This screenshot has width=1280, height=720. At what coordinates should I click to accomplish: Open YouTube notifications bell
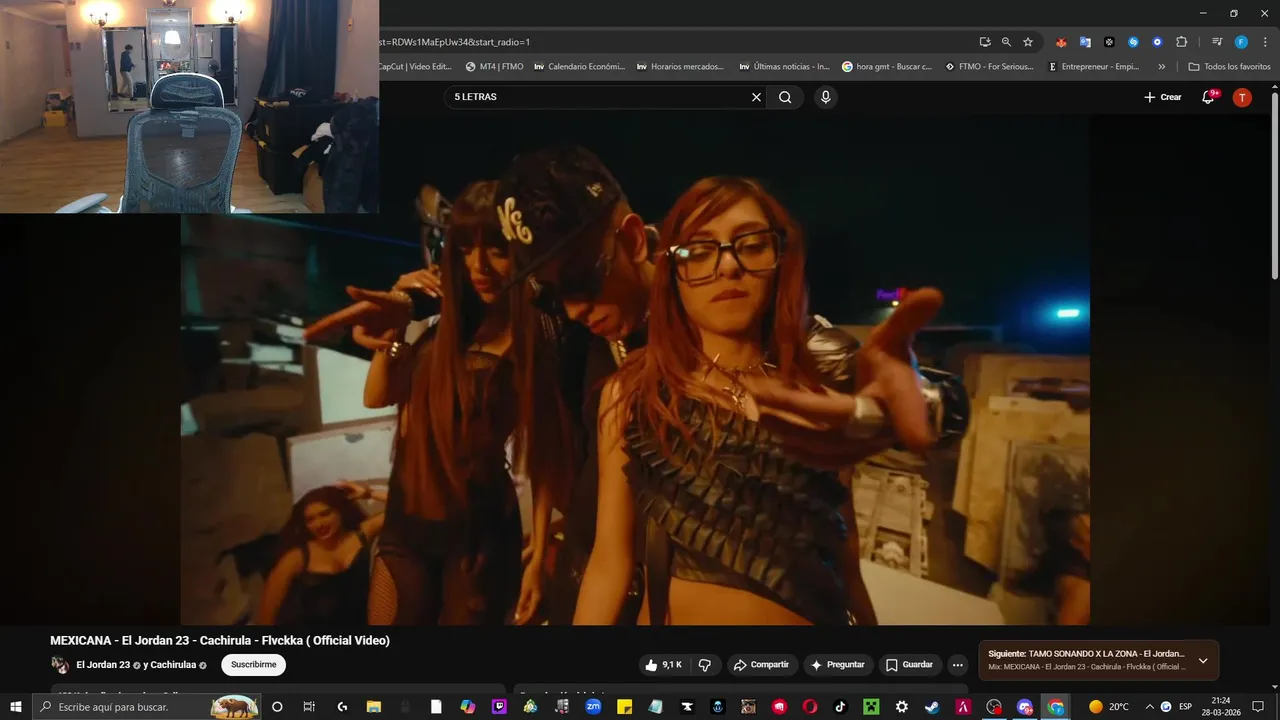click(1208, 97)
